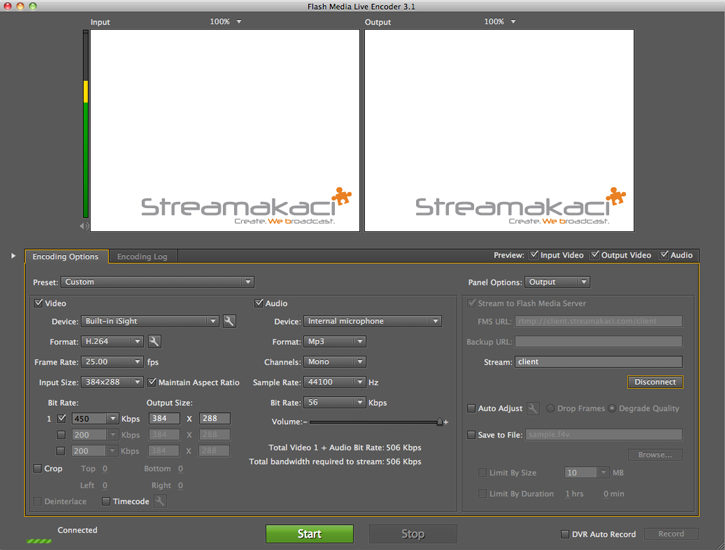Toggle Output Video preview checkbox

tap(595, 255)
